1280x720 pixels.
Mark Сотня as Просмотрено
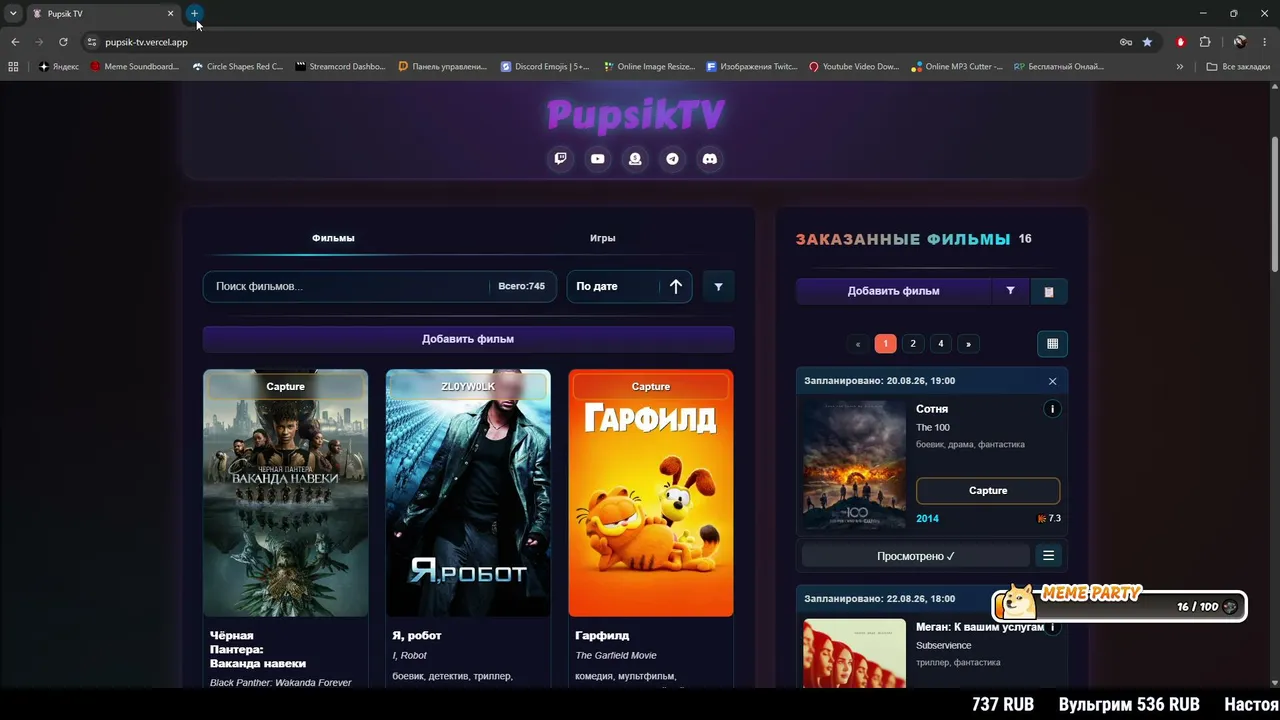[916, 556]
